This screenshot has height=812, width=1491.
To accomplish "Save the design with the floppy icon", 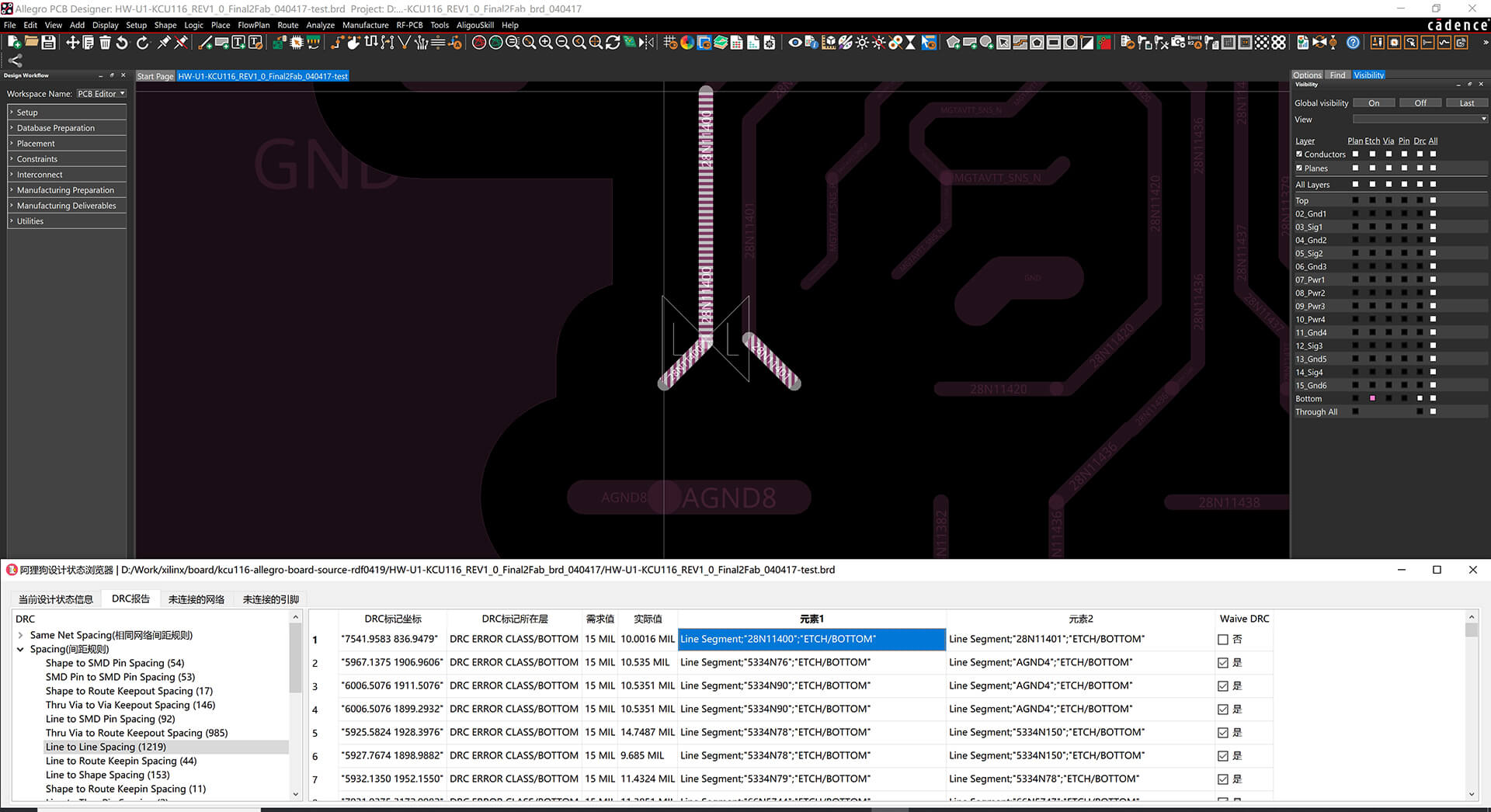I will point(48,42).
